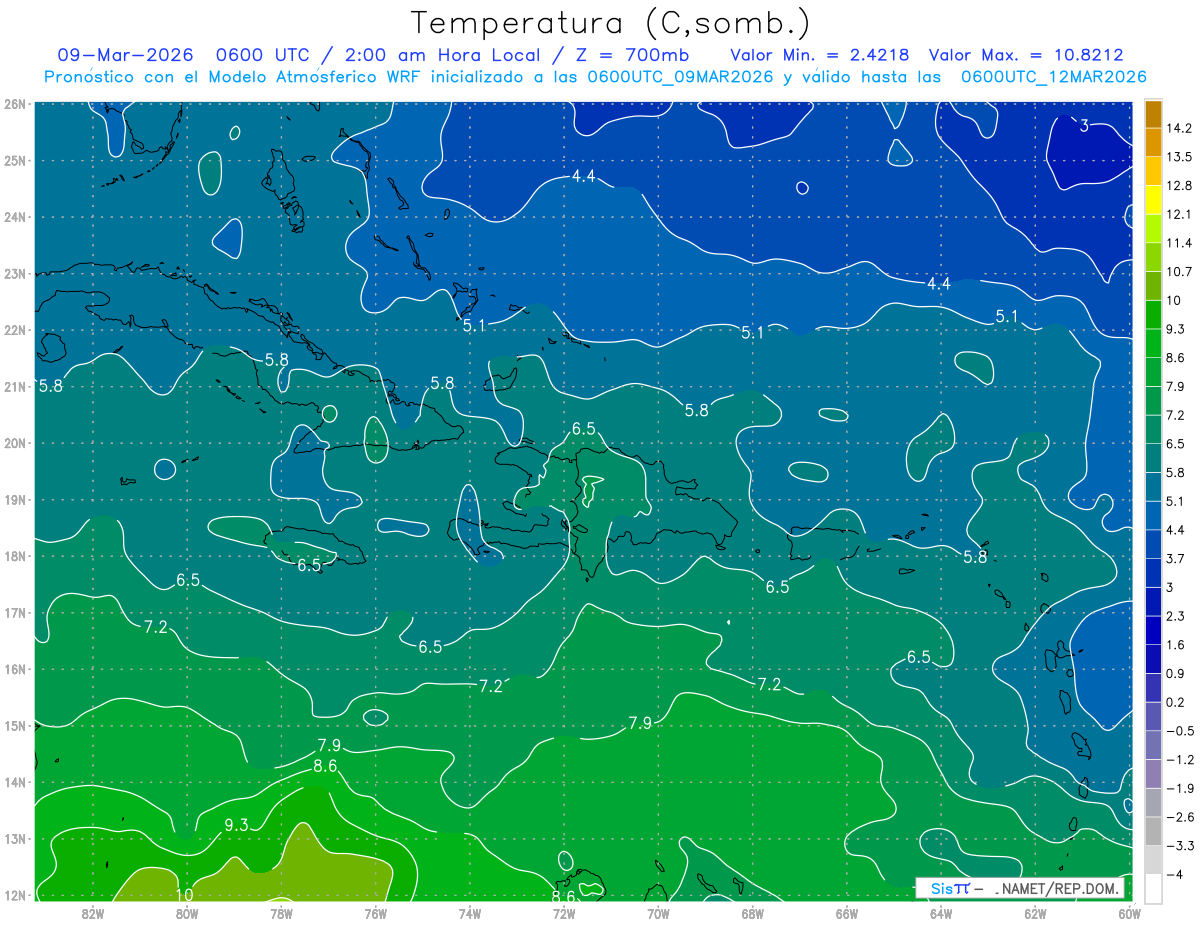This screenshot has width=1200, height=927.
Task: Click the 24N latitude axis label
Action: pos(14,217)
